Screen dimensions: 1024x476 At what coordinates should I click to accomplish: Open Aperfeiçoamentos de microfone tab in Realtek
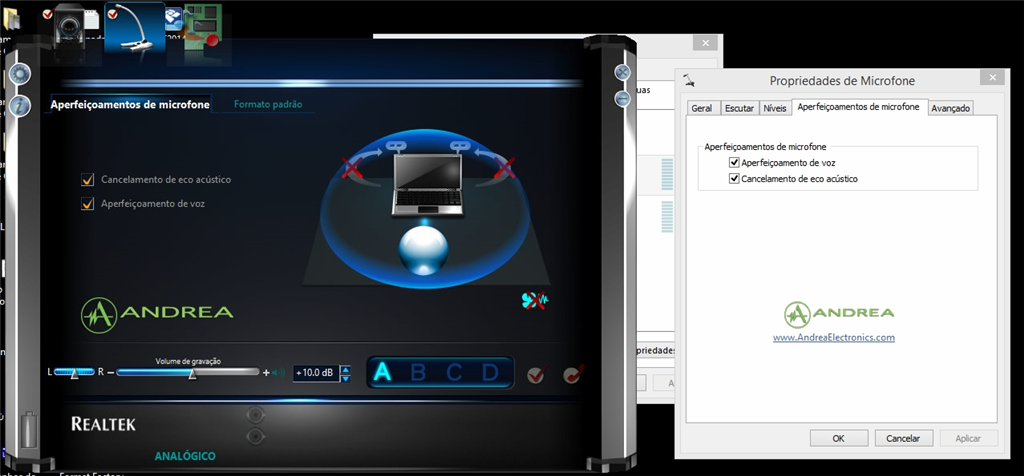pos(130,104)
